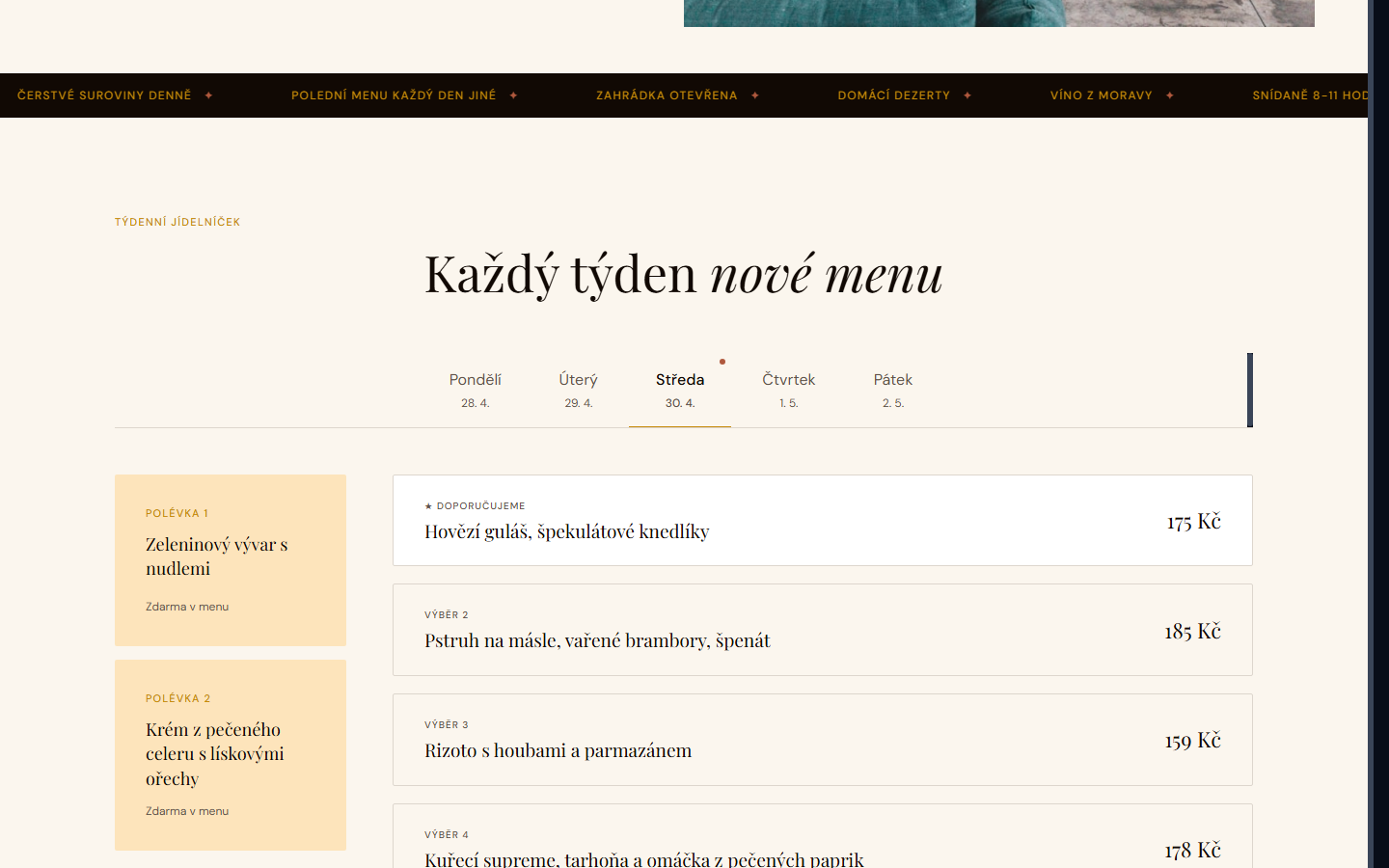Viewport: 1389px width, 868px height.
Task: Click the hero image at the page top
Action: [x=999, y=13]
